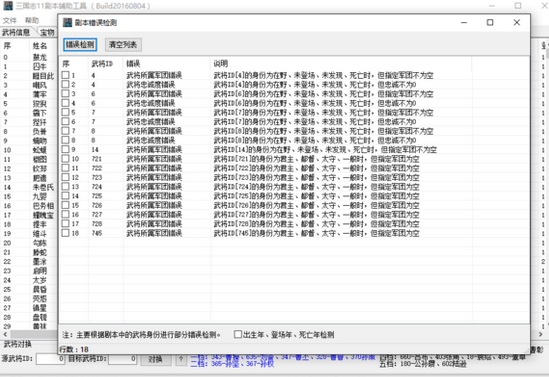Close the 副本错误检测 dialog
The height and width of the screenshot is (377, 549).
(x=516, y=22)
